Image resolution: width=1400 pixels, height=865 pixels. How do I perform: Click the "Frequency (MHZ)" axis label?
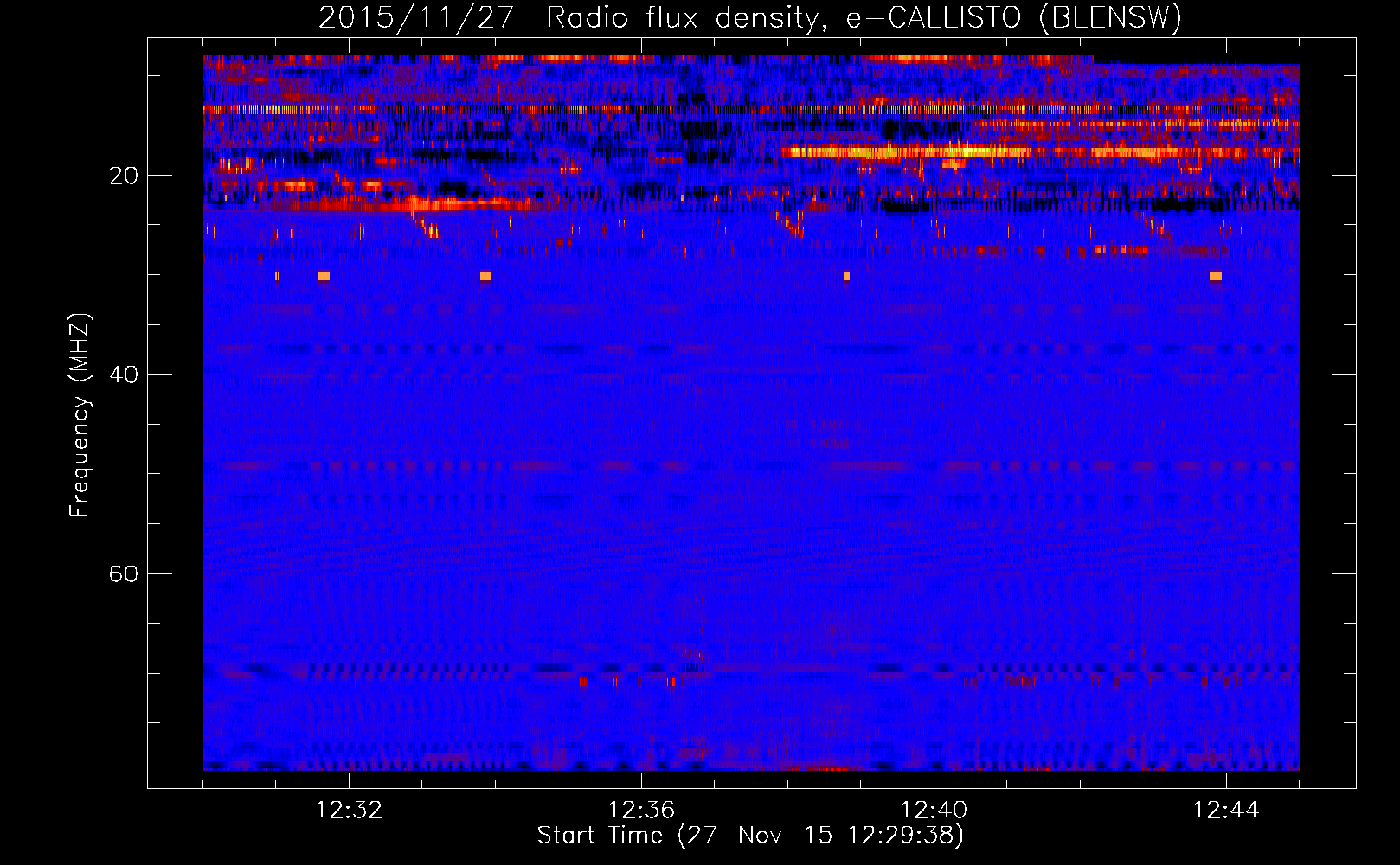pyautogui.click(x=80, y=415)
